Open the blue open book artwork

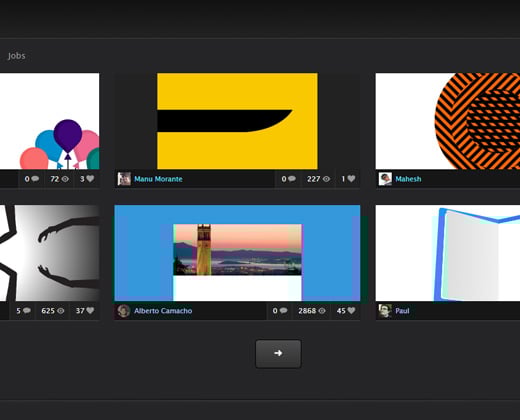coord(448,253)
